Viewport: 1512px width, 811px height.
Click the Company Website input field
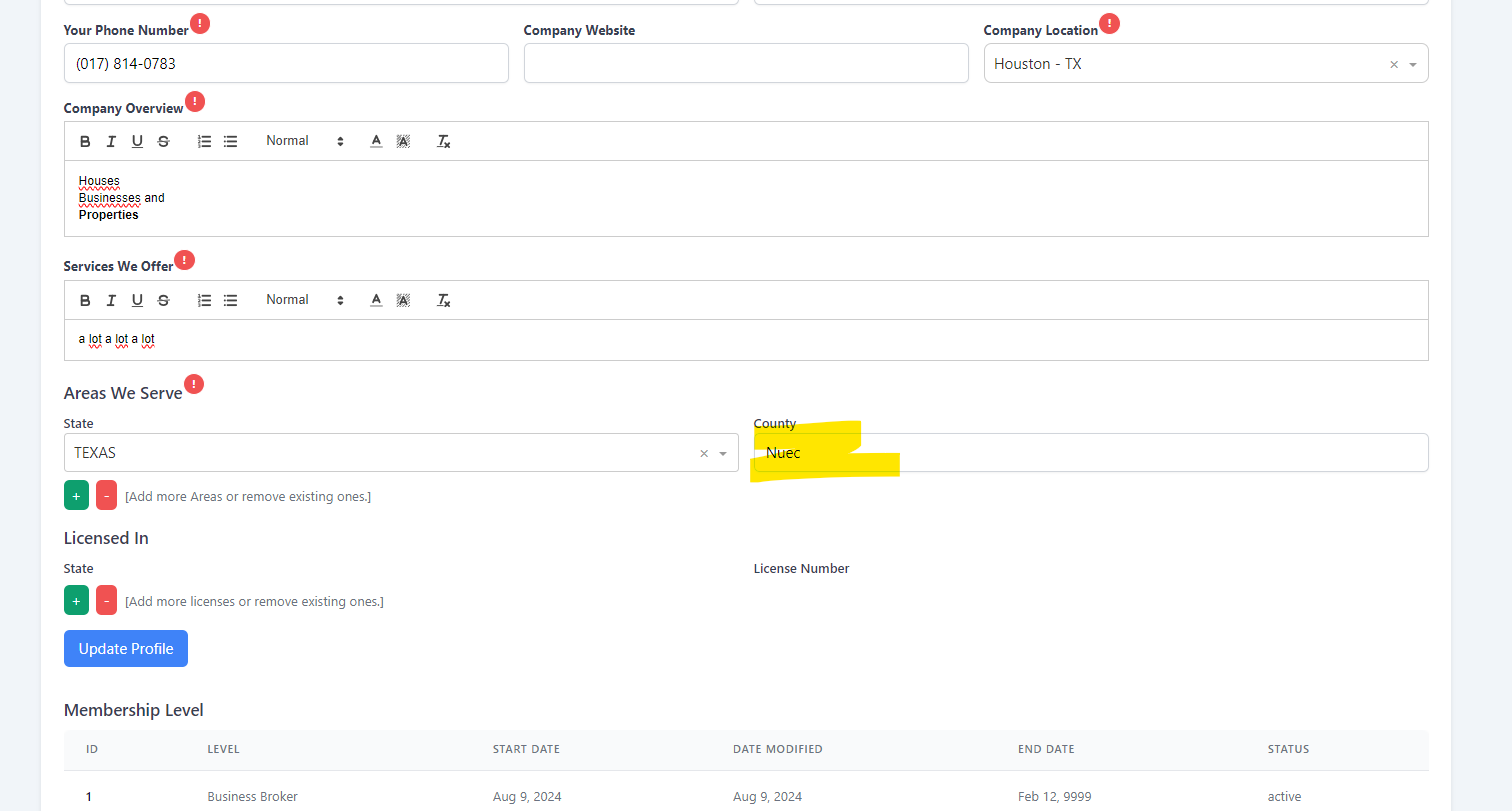click(x=746, y=63)
